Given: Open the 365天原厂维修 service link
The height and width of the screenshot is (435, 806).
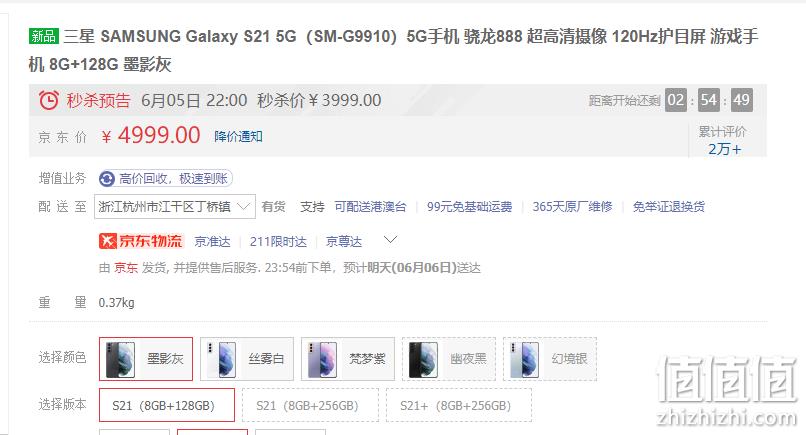Looking at the screenshot, I should [x=572, y=207].
